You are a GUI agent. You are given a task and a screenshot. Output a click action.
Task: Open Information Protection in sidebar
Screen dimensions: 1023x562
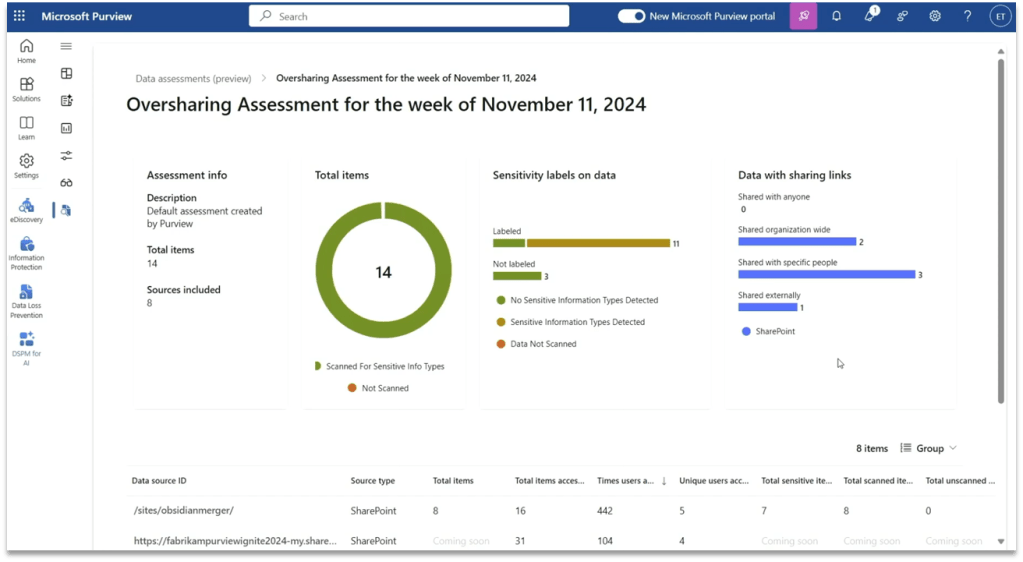tap(27, 252)
